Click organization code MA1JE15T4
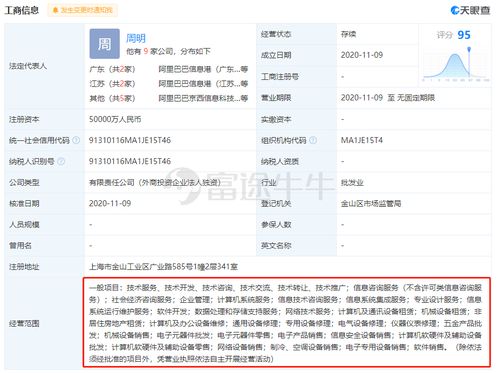The height and width of the screenshot is (373, 499). [362, 140]
